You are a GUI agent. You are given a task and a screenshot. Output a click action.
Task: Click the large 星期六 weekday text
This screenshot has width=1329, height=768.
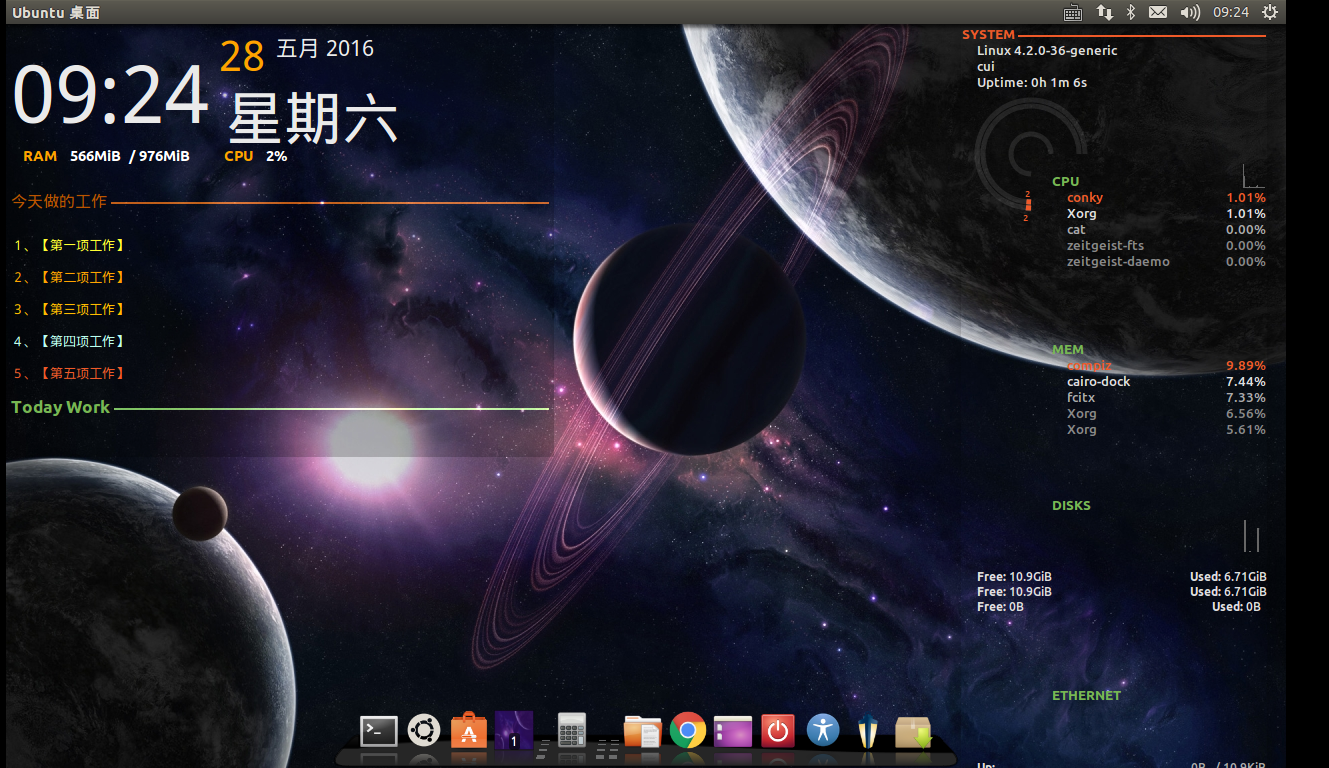313,119
